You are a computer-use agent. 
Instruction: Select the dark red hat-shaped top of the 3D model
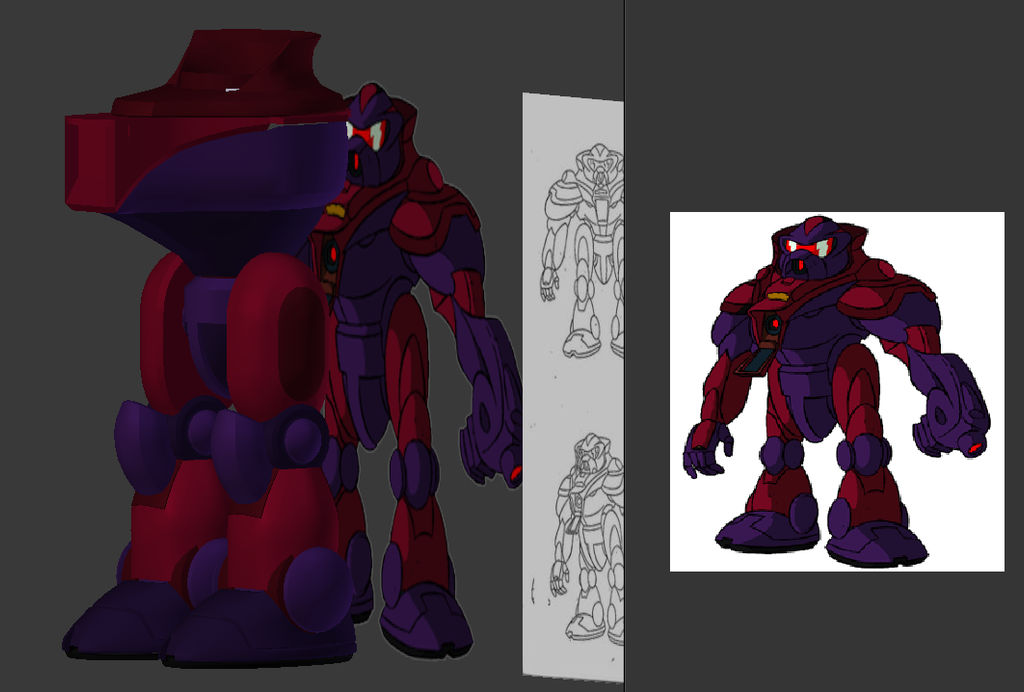[229, 73]
